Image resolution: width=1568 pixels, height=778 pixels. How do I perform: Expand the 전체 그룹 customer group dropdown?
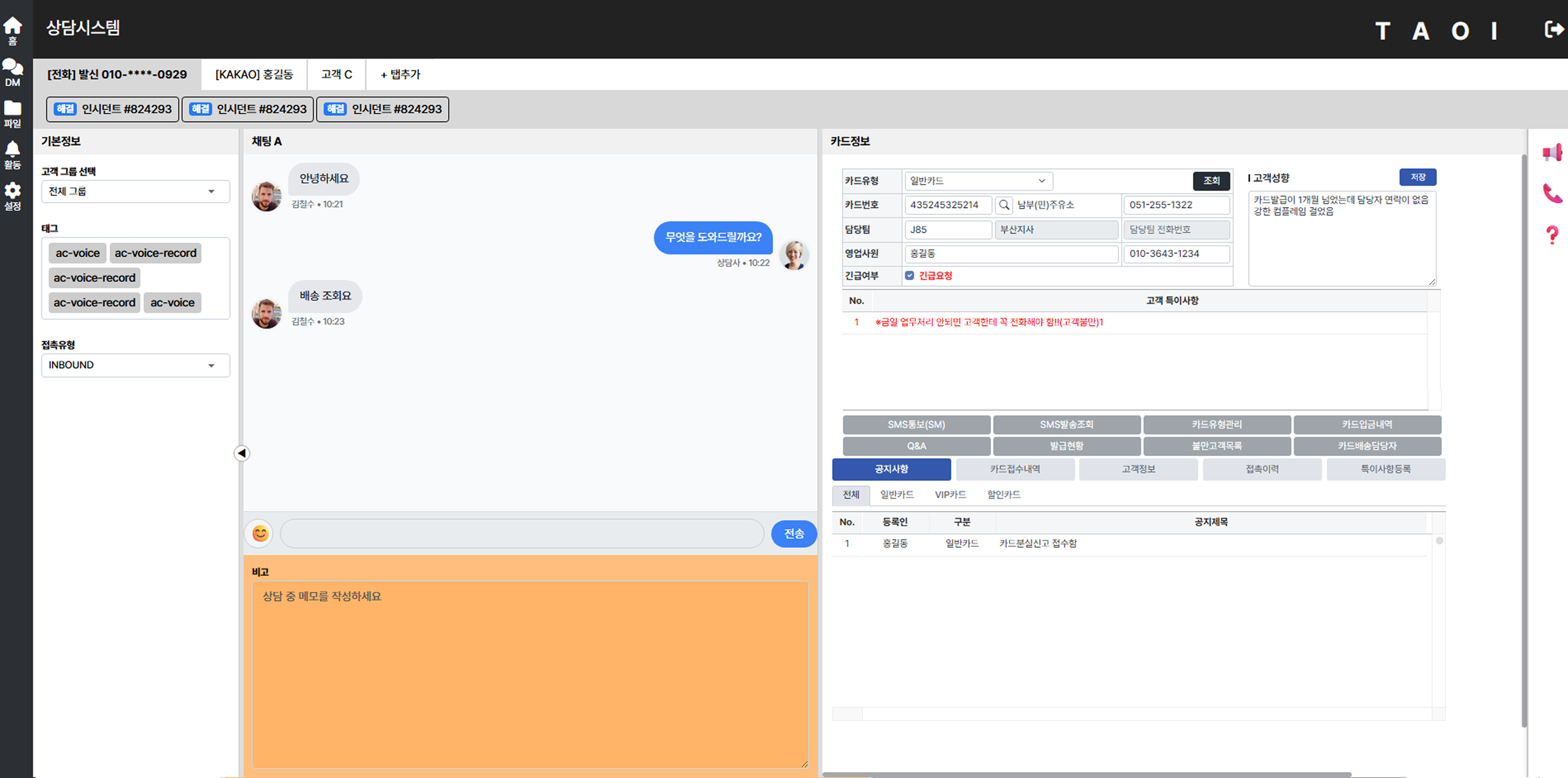(x=135, y=192)
